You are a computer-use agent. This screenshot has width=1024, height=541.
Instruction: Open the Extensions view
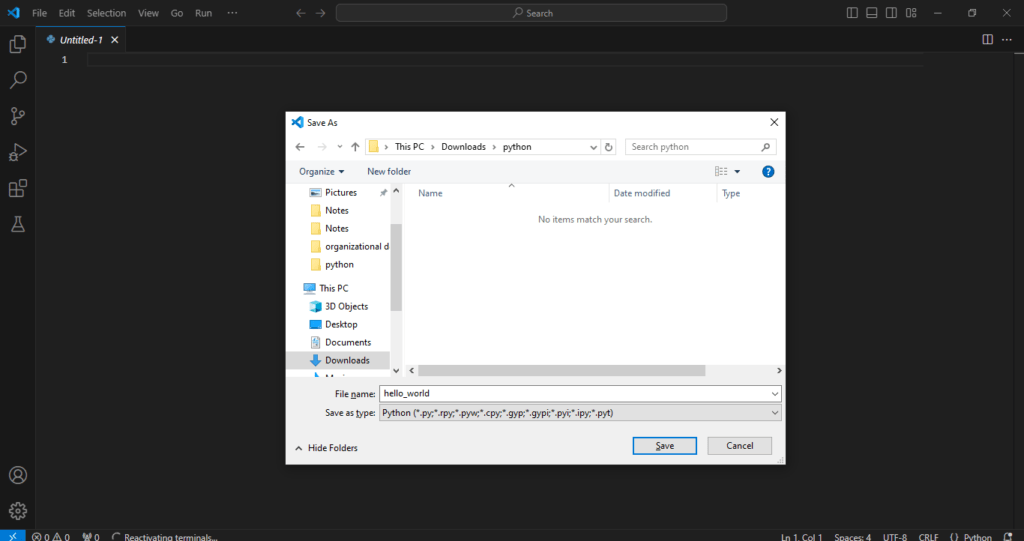point(18,188)
